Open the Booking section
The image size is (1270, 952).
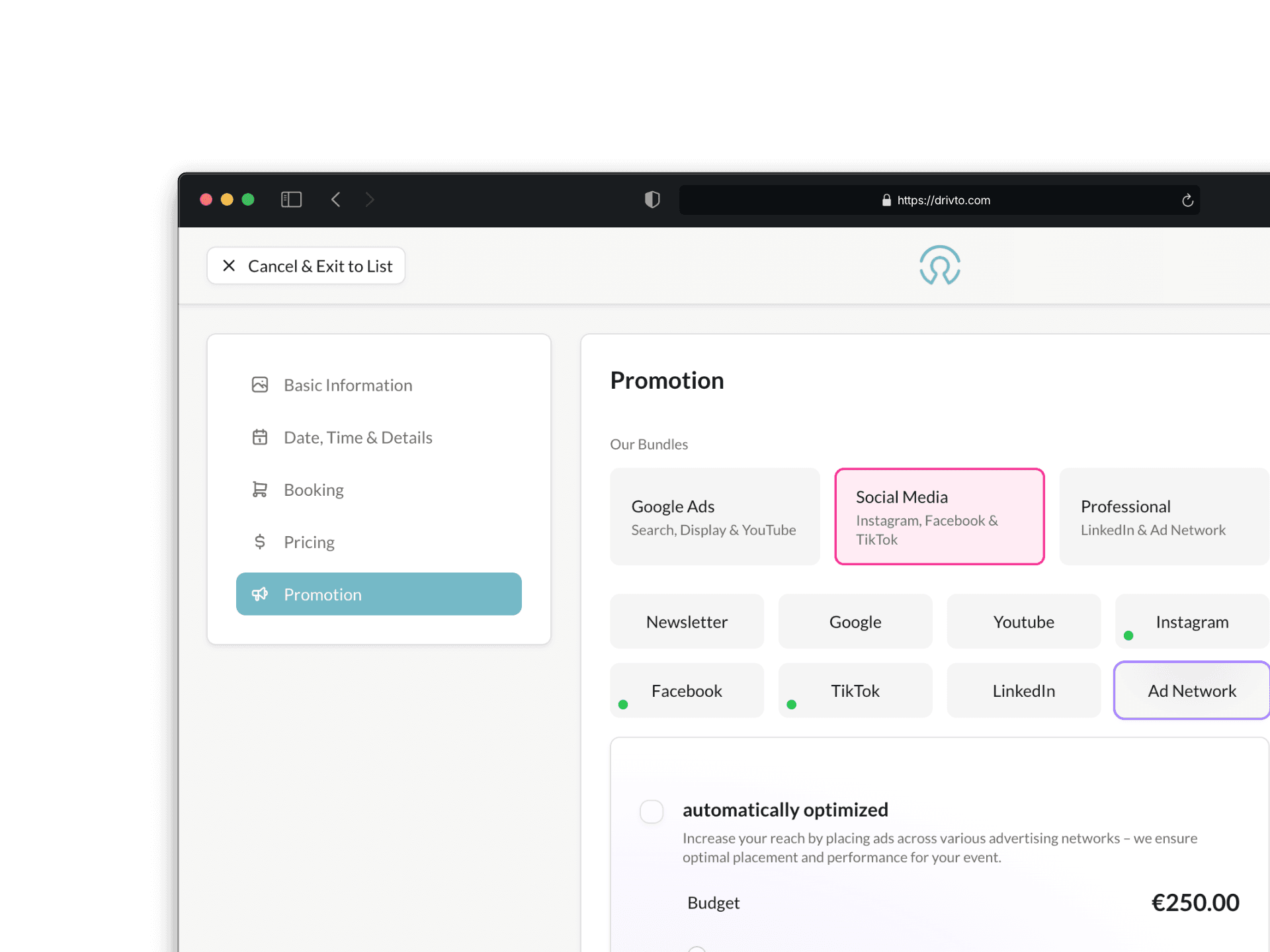tap(314, 490)
